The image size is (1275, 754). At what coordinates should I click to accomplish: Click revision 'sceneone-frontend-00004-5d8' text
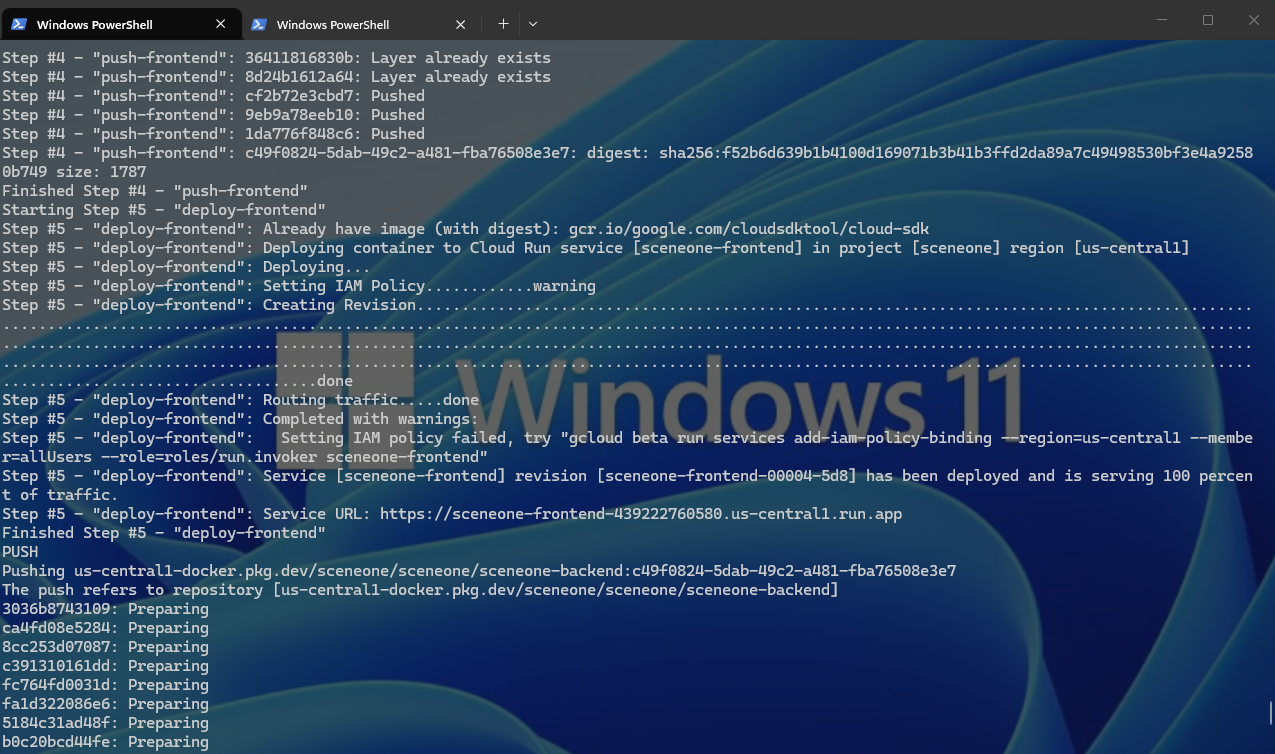pos(726,476)
